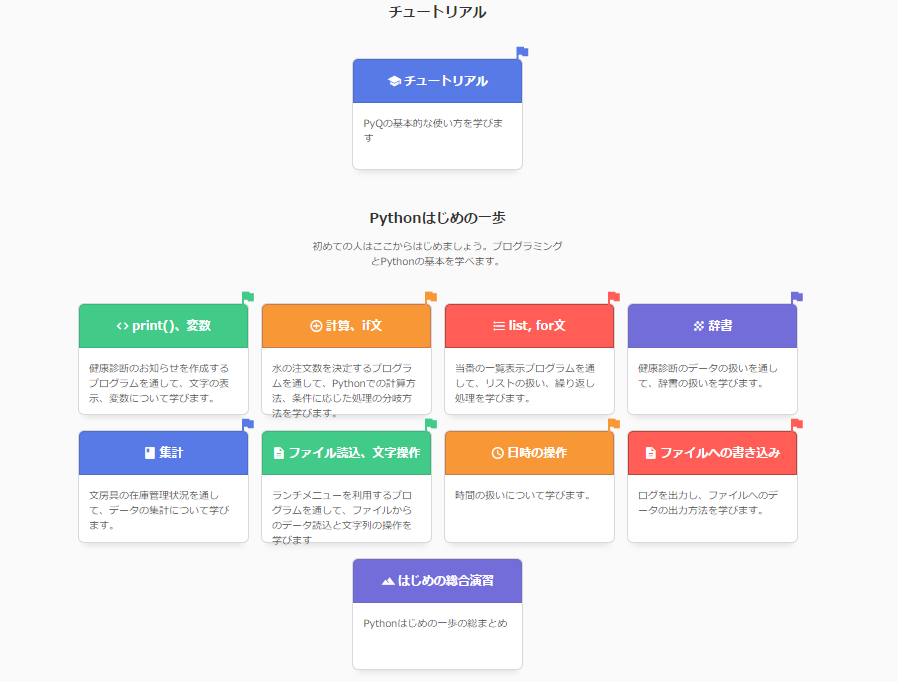Click the list icon on list, for文 card

499,326
